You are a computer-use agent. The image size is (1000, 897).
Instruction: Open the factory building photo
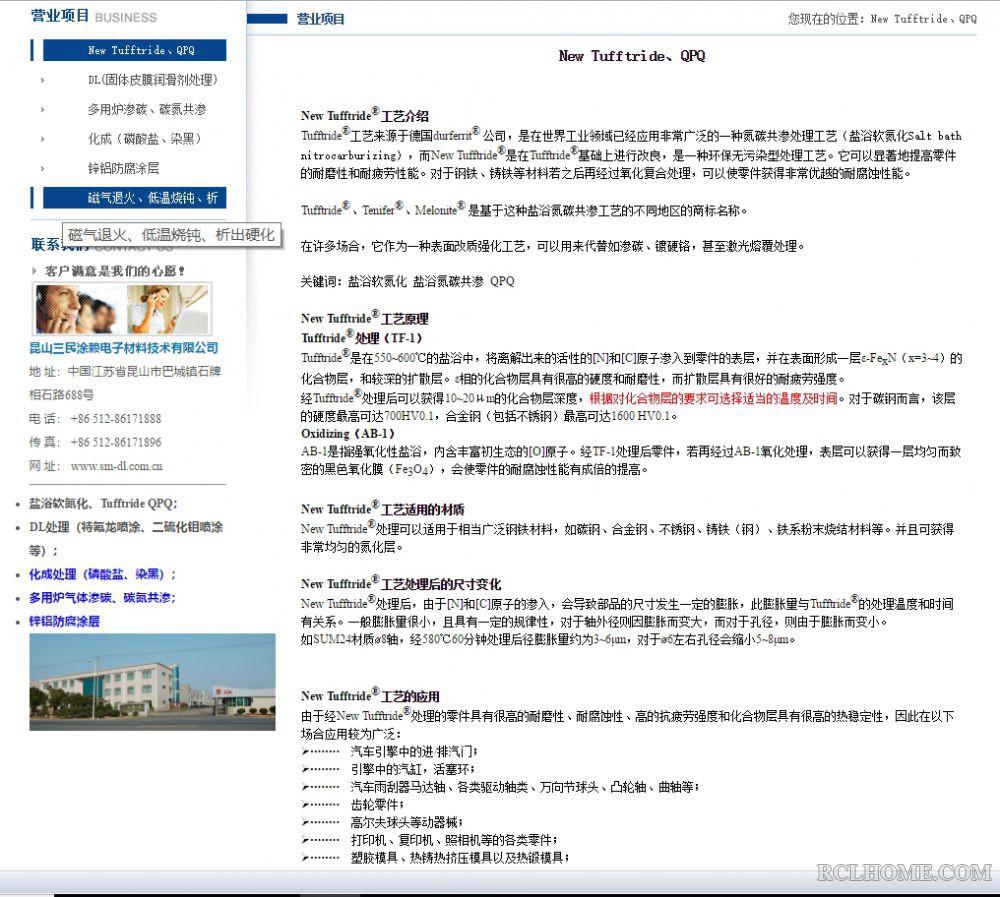pos(152,682)
